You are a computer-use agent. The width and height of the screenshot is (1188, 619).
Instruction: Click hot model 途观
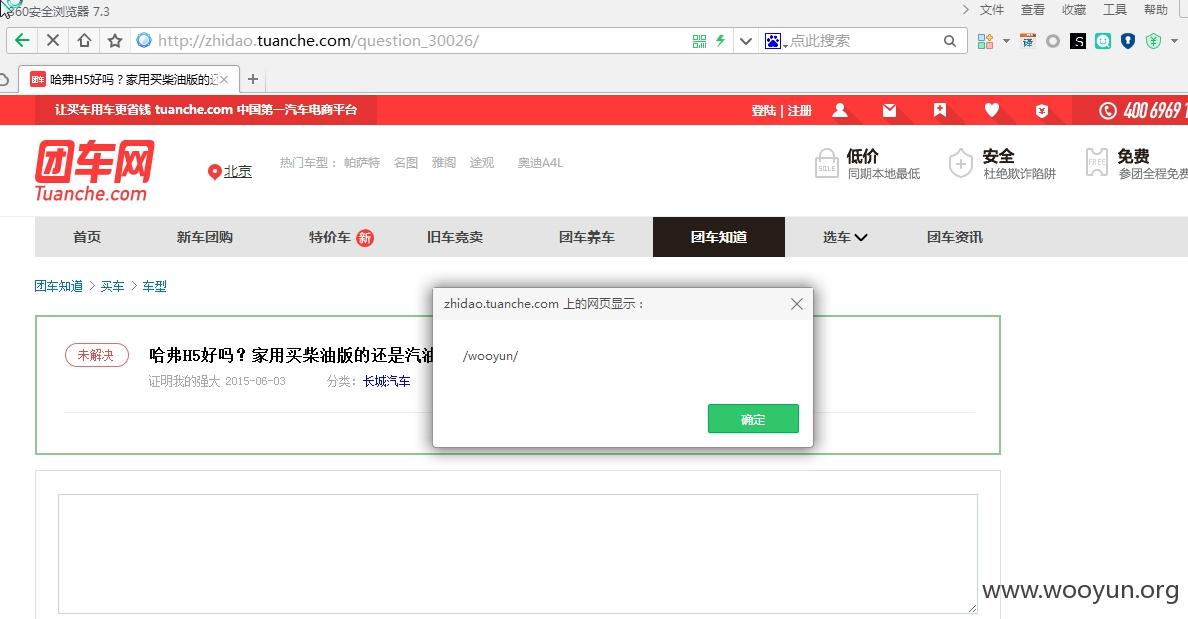(x=482, y=163)
